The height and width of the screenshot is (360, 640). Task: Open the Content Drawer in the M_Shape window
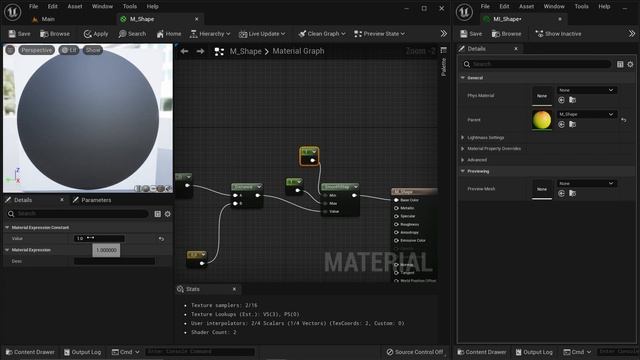coord(30,352)
